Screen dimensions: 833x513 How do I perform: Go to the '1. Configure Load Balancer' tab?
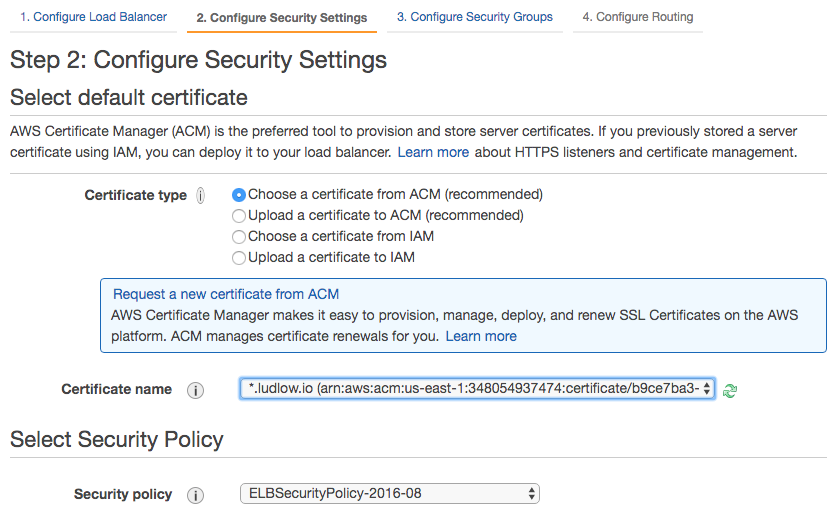pos(93,17)
